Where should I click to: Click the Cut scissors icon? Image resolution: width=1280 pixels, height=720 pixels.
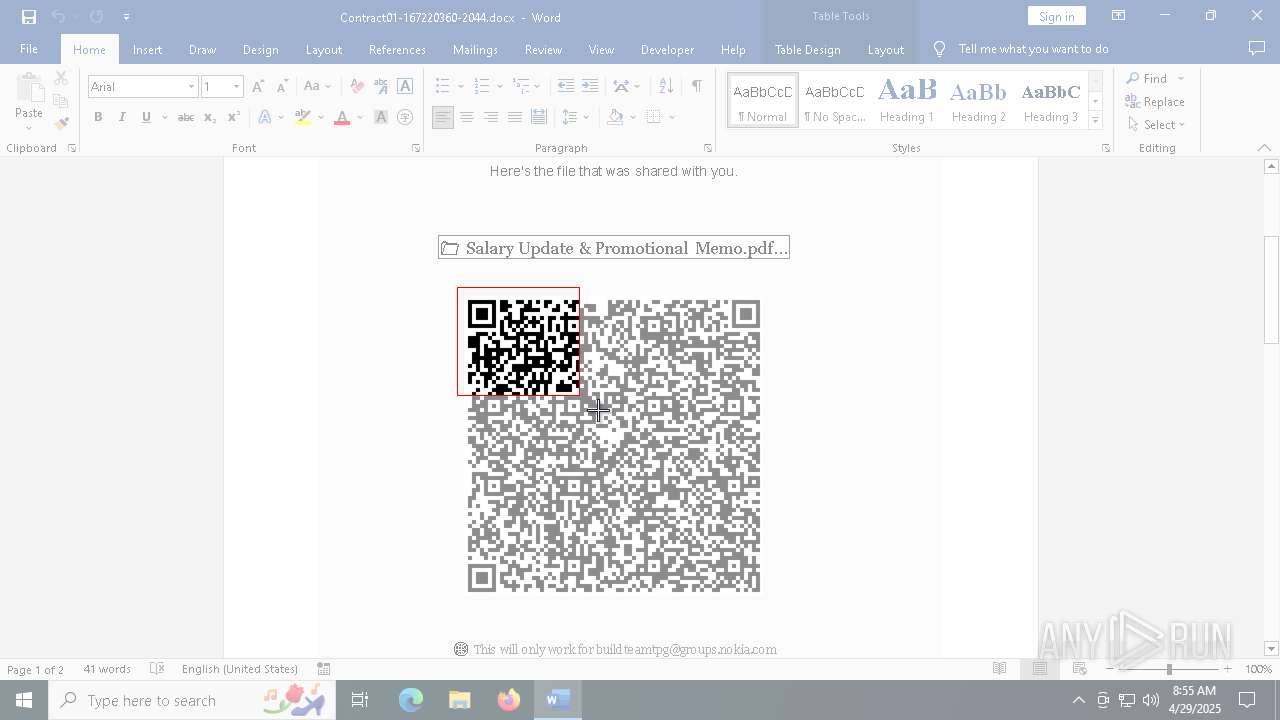coord(61,78)
